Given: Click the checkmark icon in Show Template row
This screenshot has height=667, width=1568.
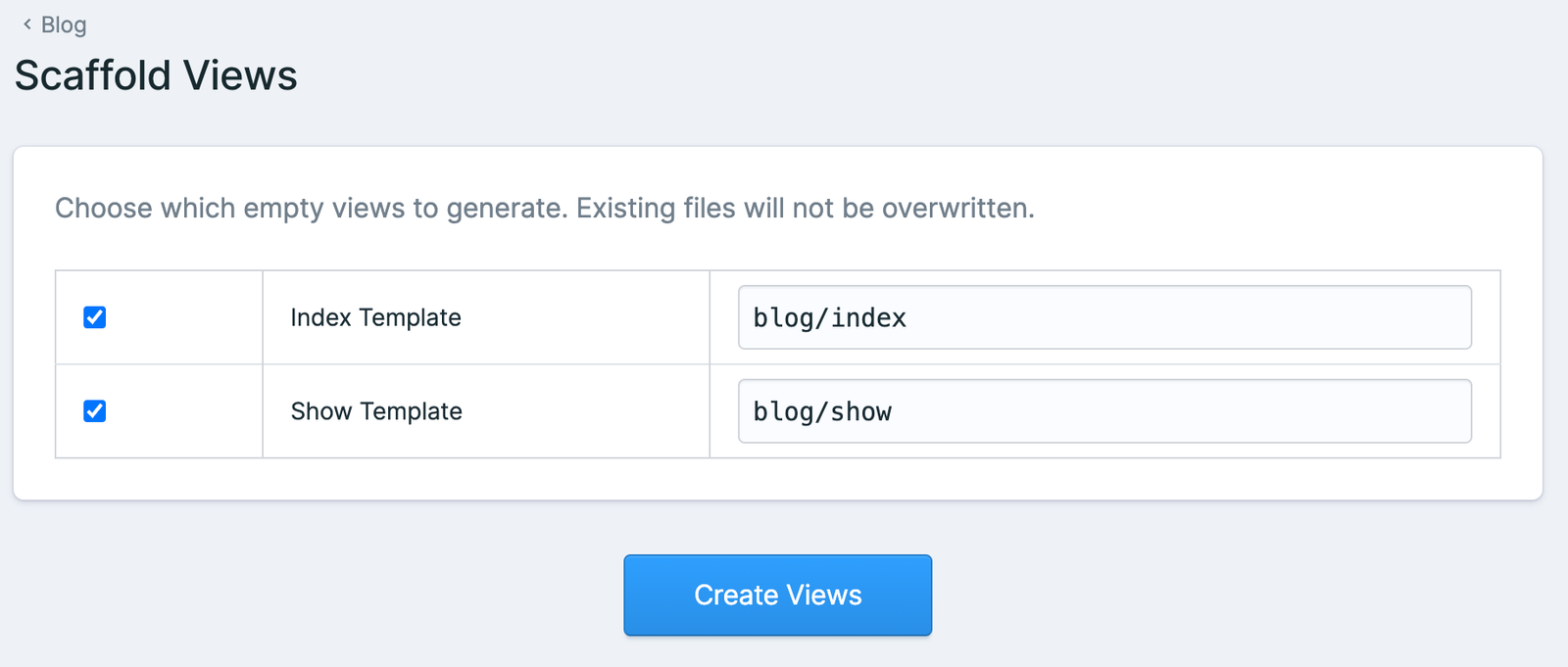Looking at the screenshot, I should coord(95,411).
